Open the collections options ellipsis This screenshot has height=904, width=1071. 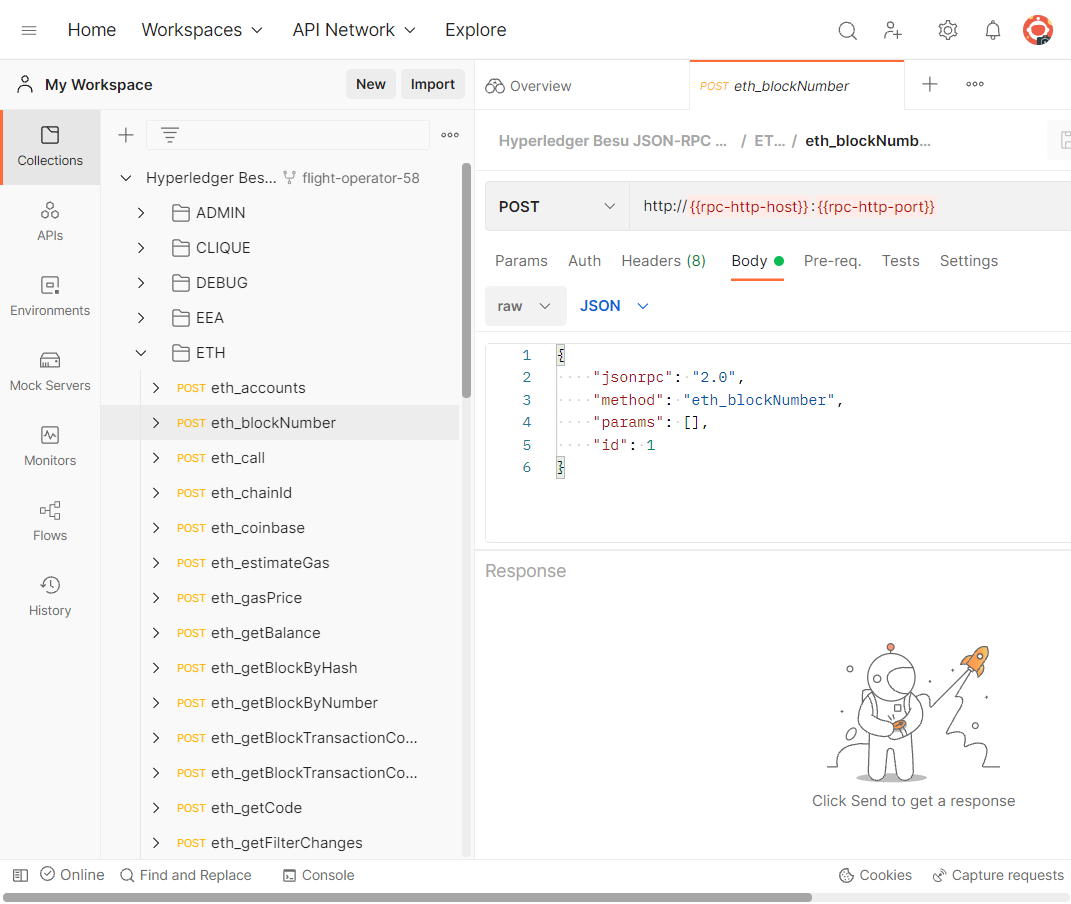(x=449, y=135)
